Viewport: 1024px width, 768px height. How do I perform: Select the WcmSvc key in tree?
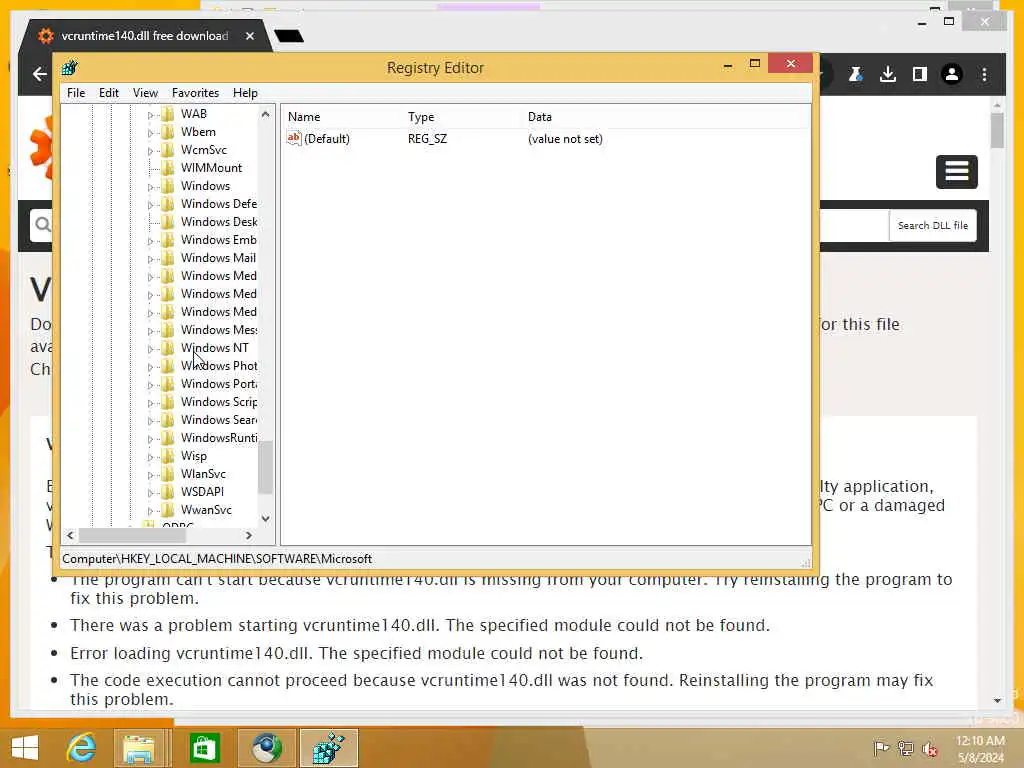[204, 150]
